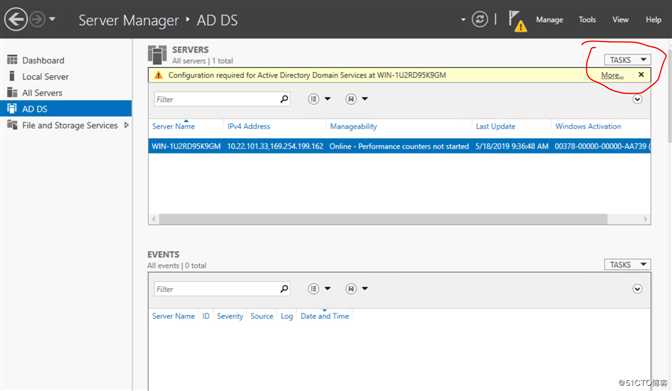Open the Servers saved queries dropdown arrow
This screenshot has width=672, height=391.
pos(365,99)
